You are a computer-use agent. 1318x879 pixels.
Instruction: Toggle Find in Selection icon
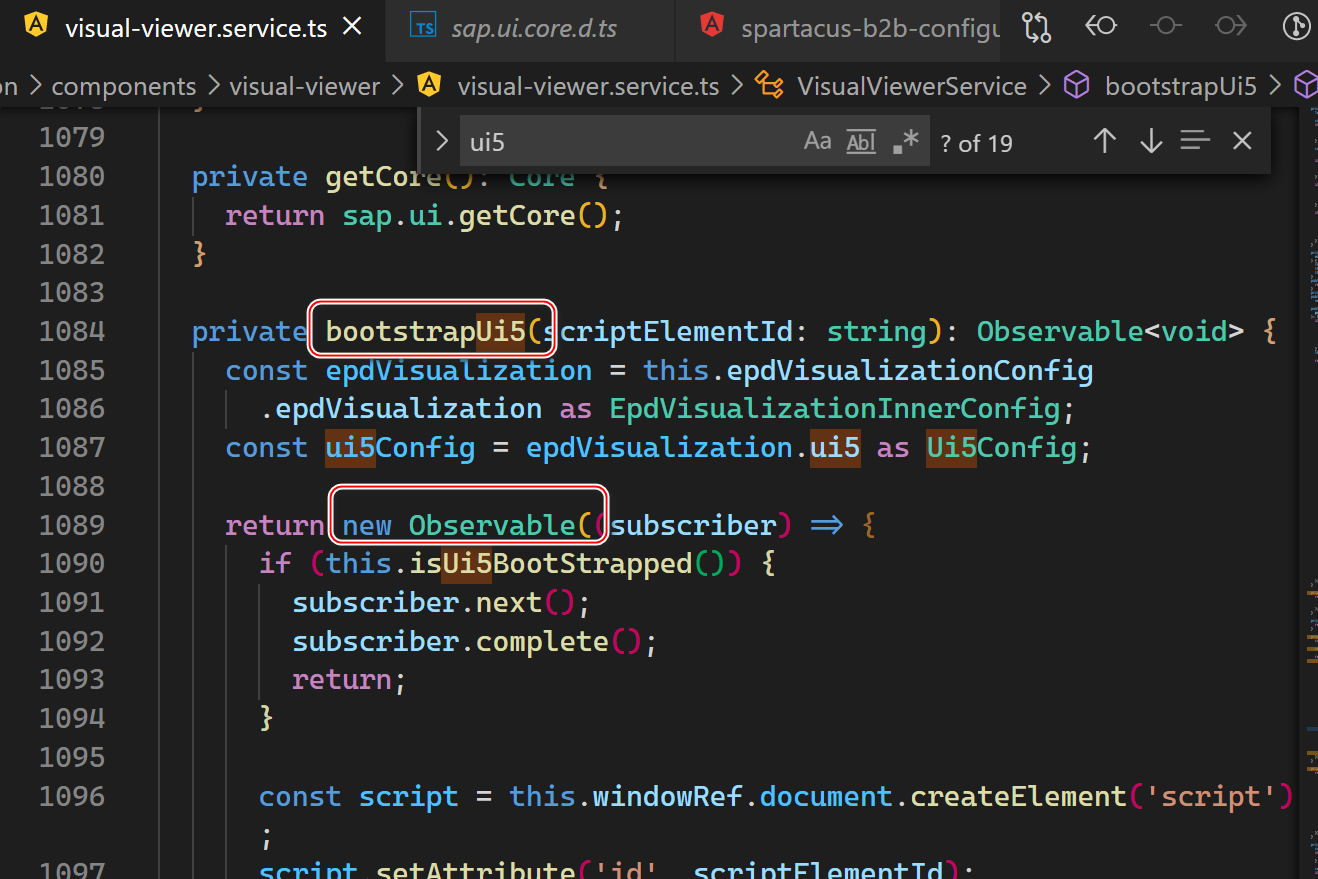click(1196, 141)
